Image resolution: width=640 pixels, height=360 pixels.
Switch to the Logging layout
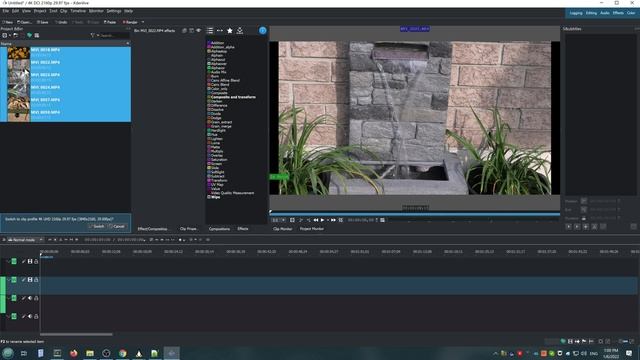pyautogui.click(x=576, y=13)
